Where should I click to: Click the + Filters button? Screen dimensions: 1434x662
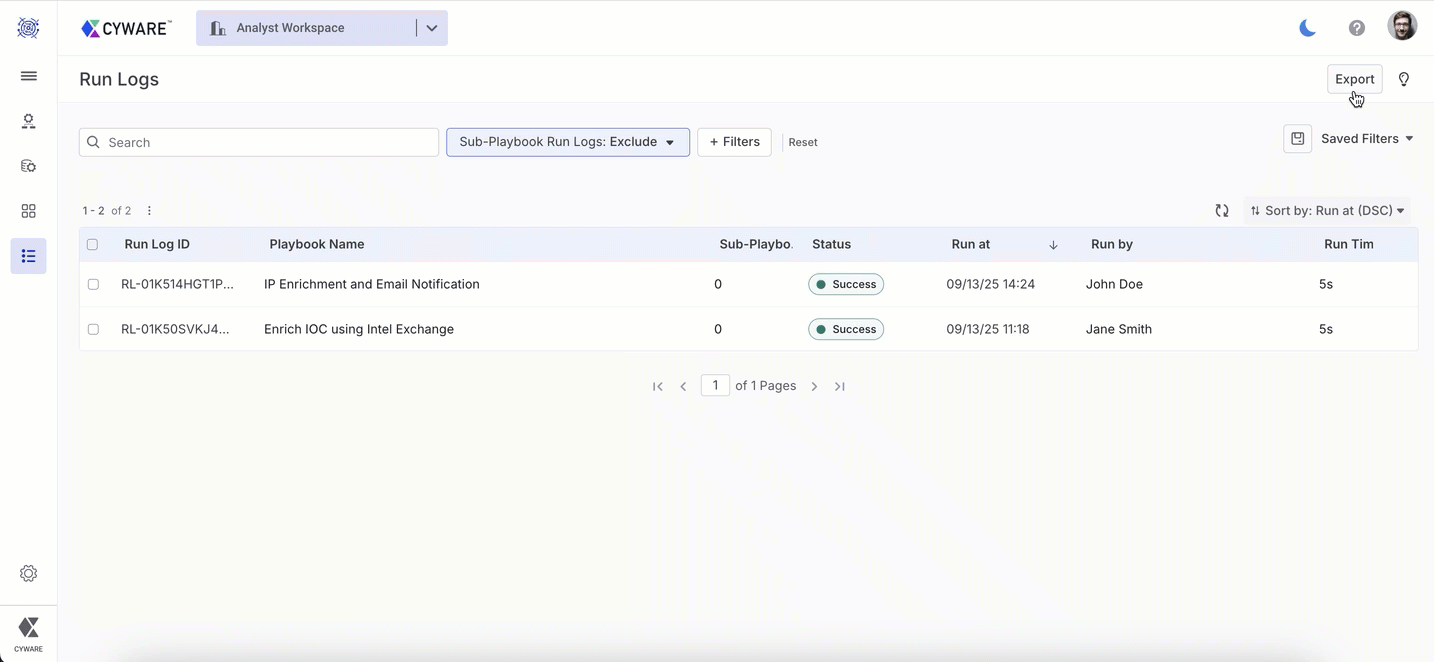(x=734, y=142)
